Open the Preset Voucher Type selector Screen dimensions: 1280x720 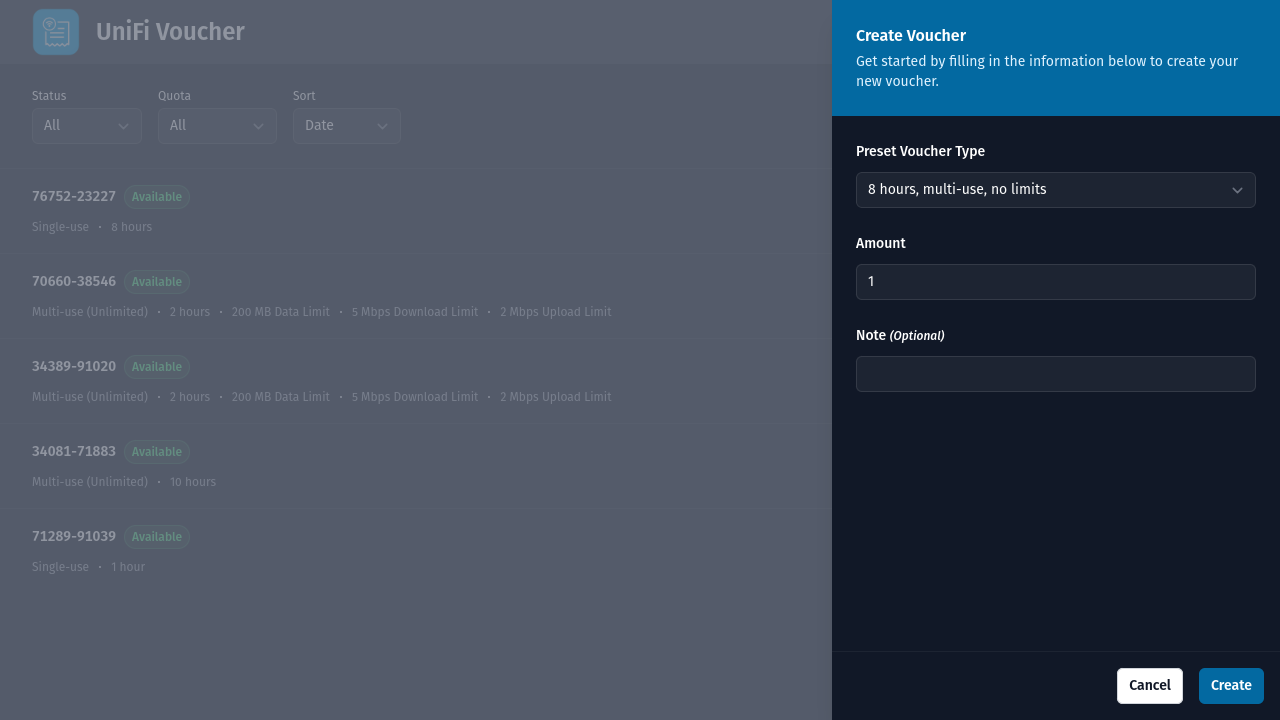pos(1056,189)
